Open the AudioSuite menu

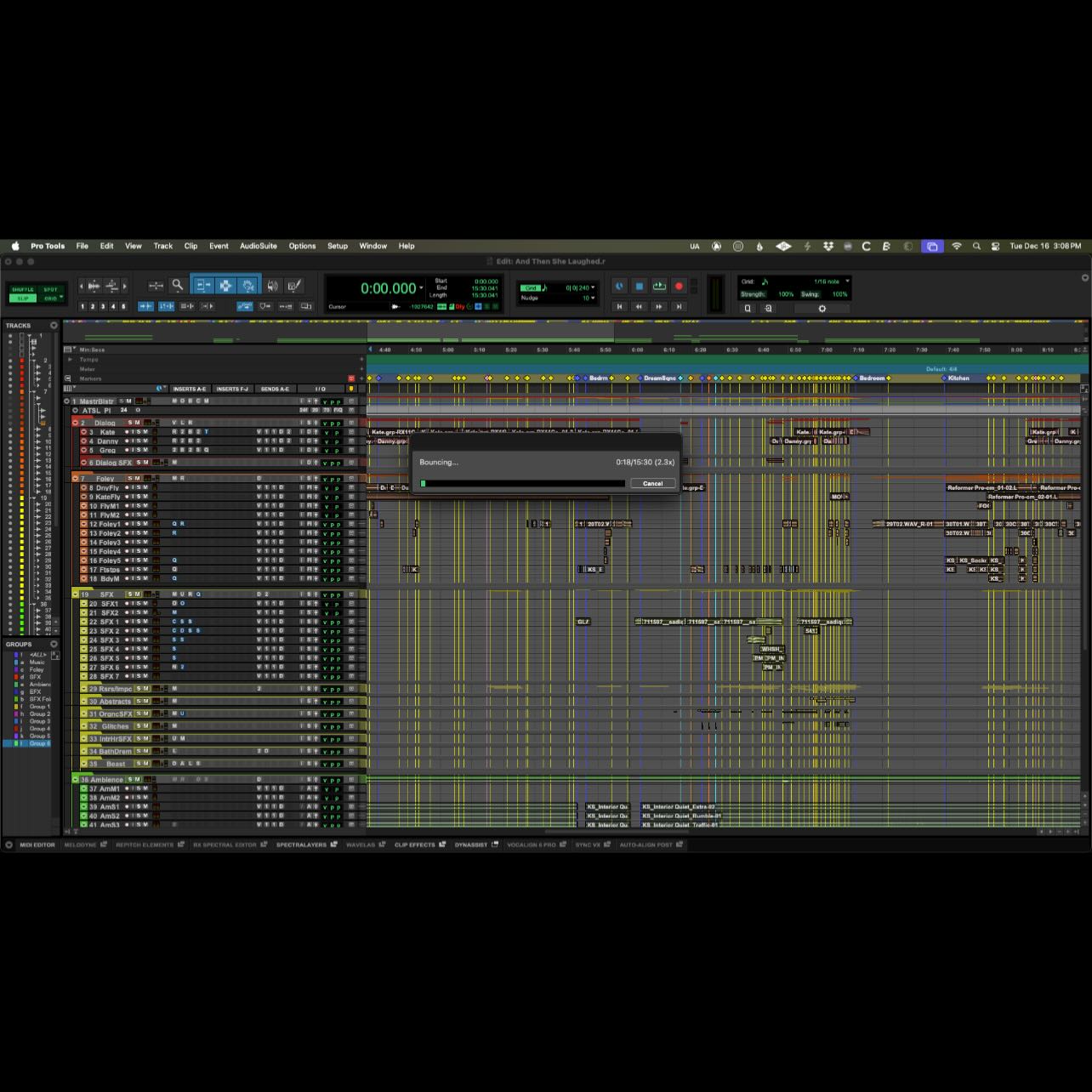[x=258, y=246]
